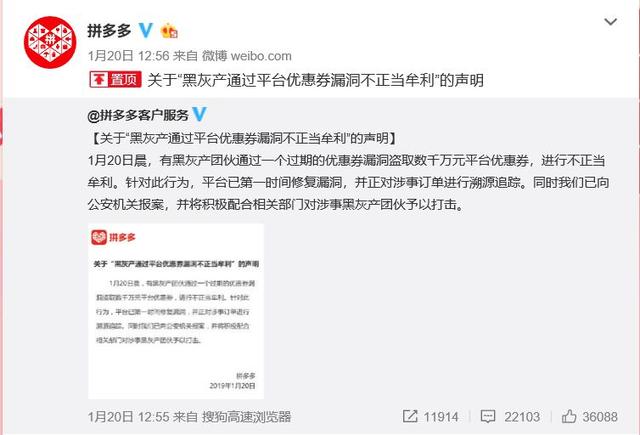Click the repost count 11914
640x435 pixels.
(x=441, y=417)
